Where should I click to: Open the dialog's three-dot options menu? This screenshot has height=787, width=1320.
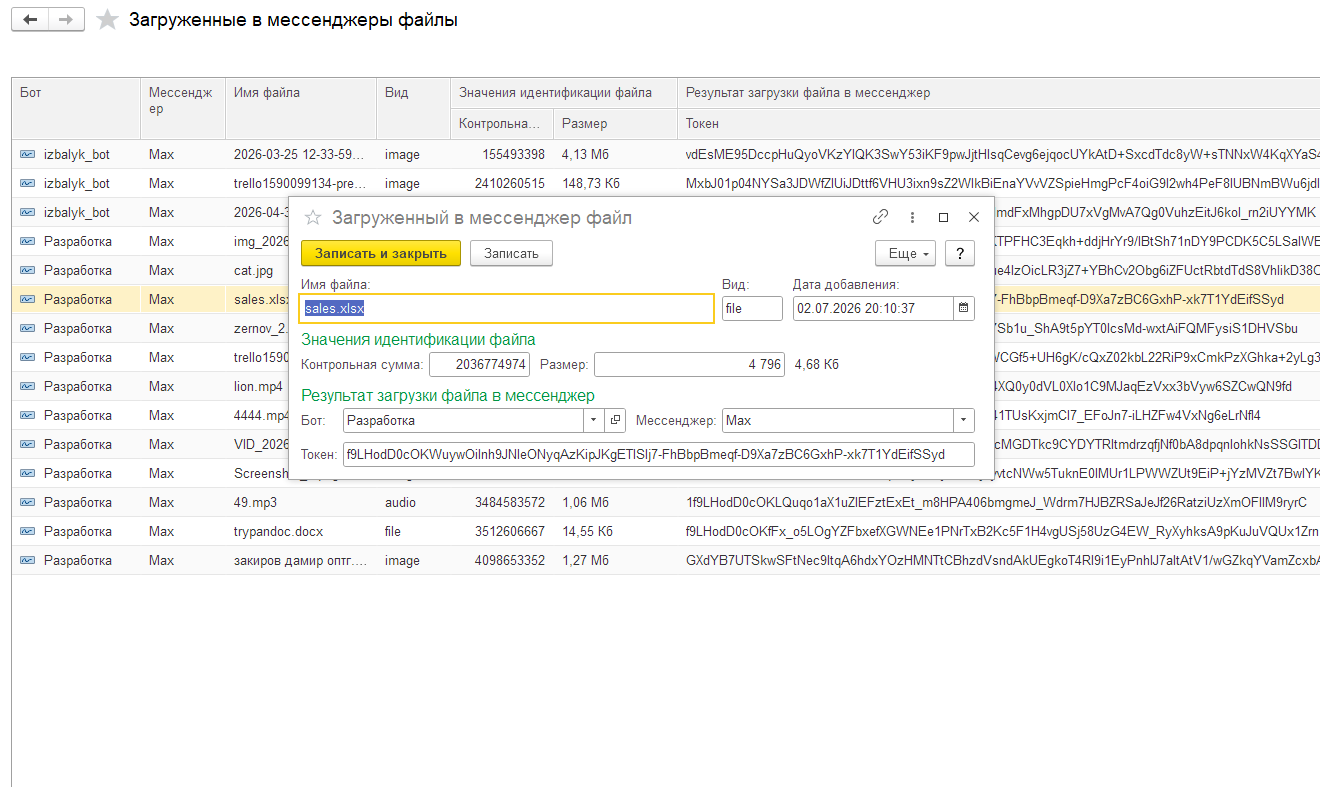[912, 217]
